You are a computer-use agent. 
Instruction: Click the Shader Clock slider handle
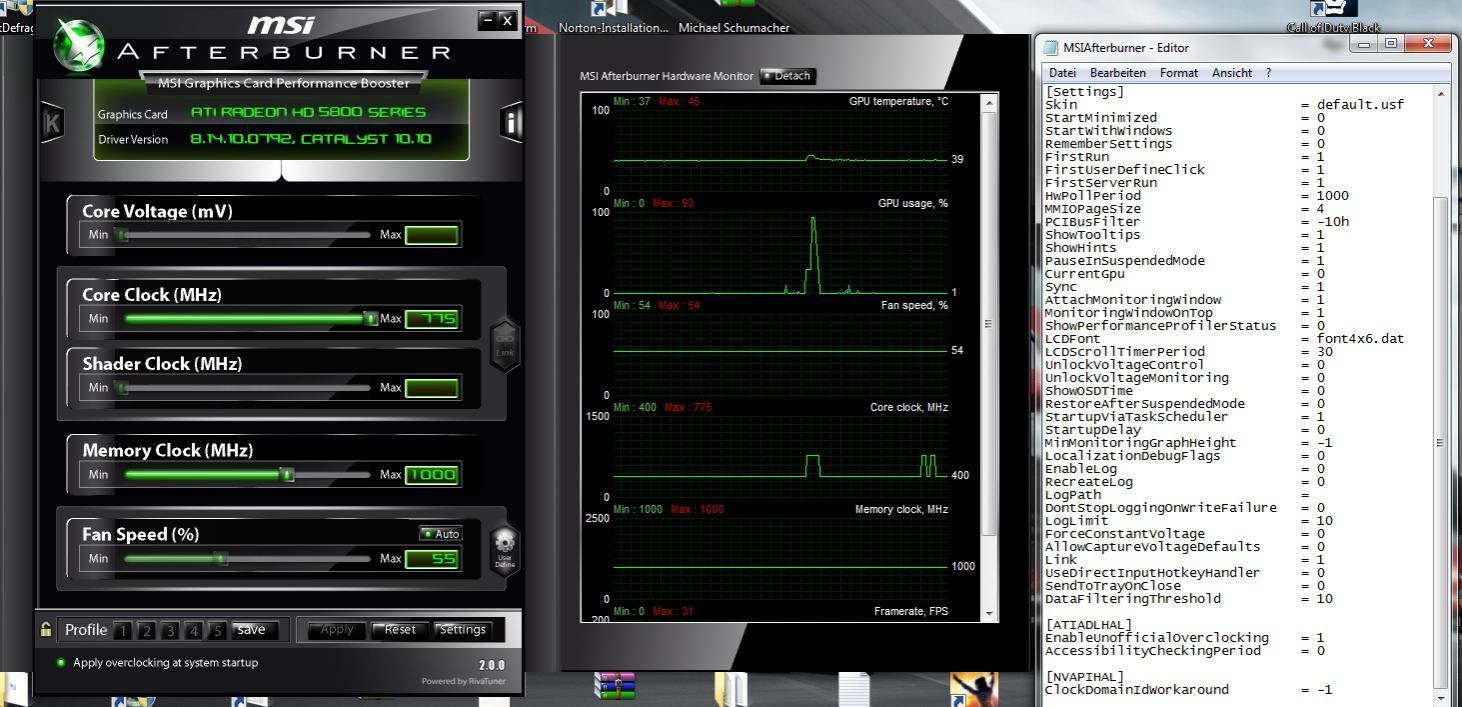(x=122, y=388)
